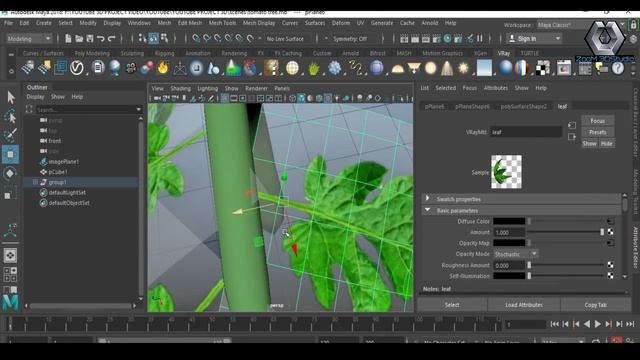Click the Pause render icon in status line

tap(480, 39)
